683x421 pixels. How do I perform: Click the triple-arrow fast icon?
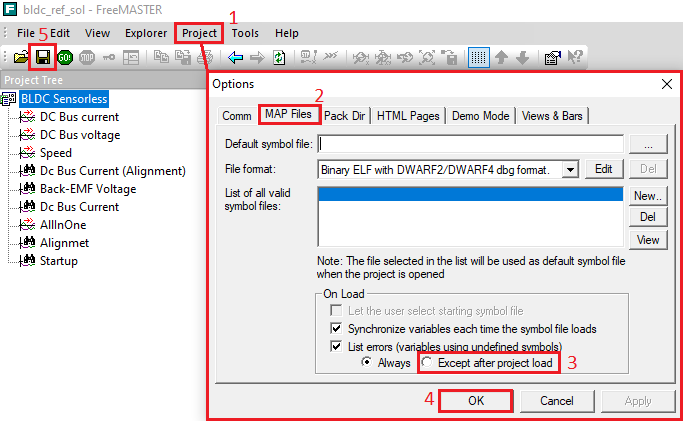(x=331, y=55)
